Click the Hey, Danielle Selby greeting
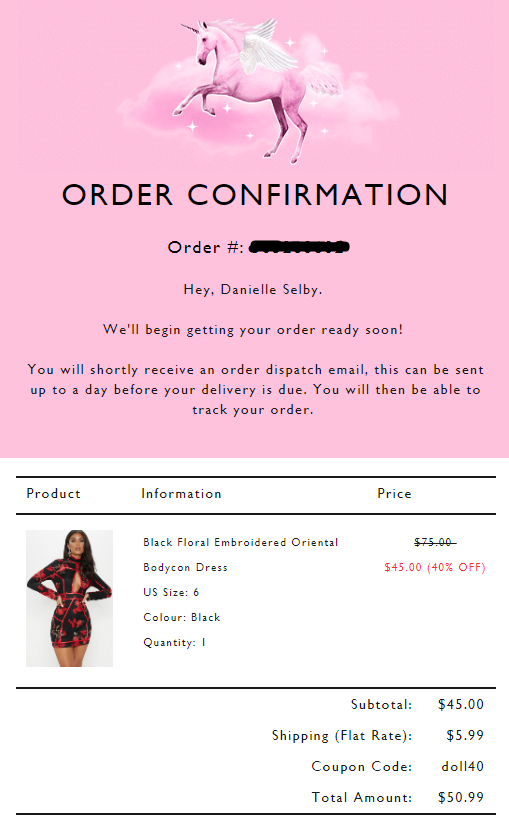The height and width of the screenshot is (829, 509). 253,290
